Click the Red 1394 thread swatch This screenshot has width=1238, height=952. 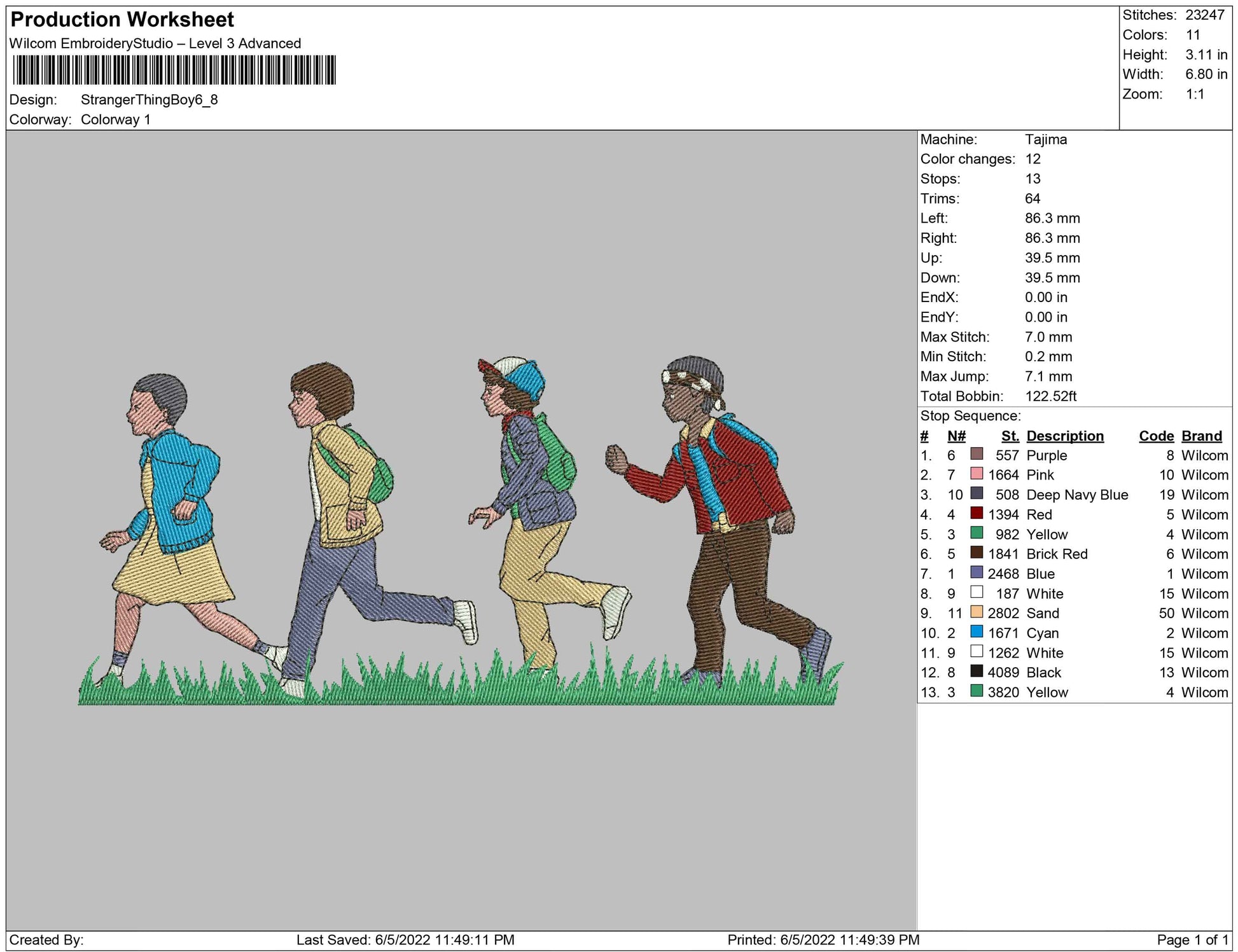(977, 513)
